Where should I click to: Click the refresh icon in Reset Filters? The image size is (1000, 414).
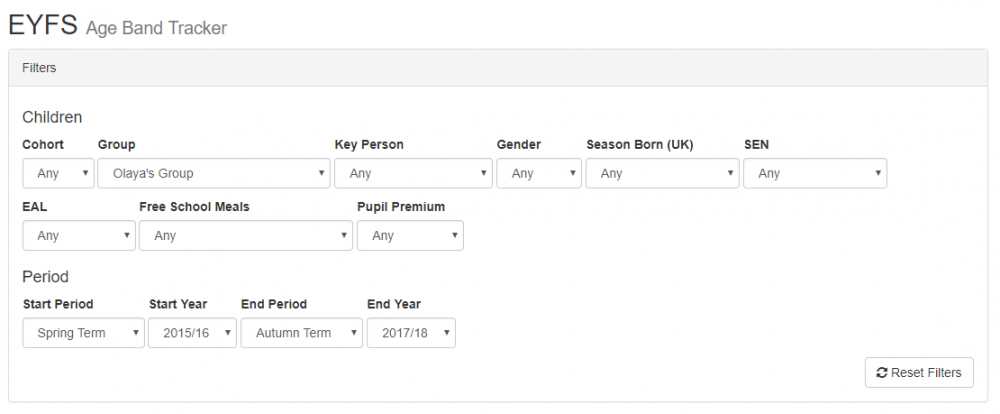[x=881, y=372]
